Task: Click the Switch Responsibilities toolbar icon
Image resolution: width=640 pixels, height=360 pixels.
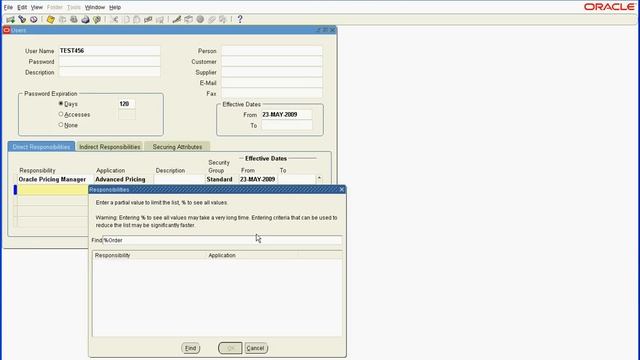Action: tap(73, 19)
